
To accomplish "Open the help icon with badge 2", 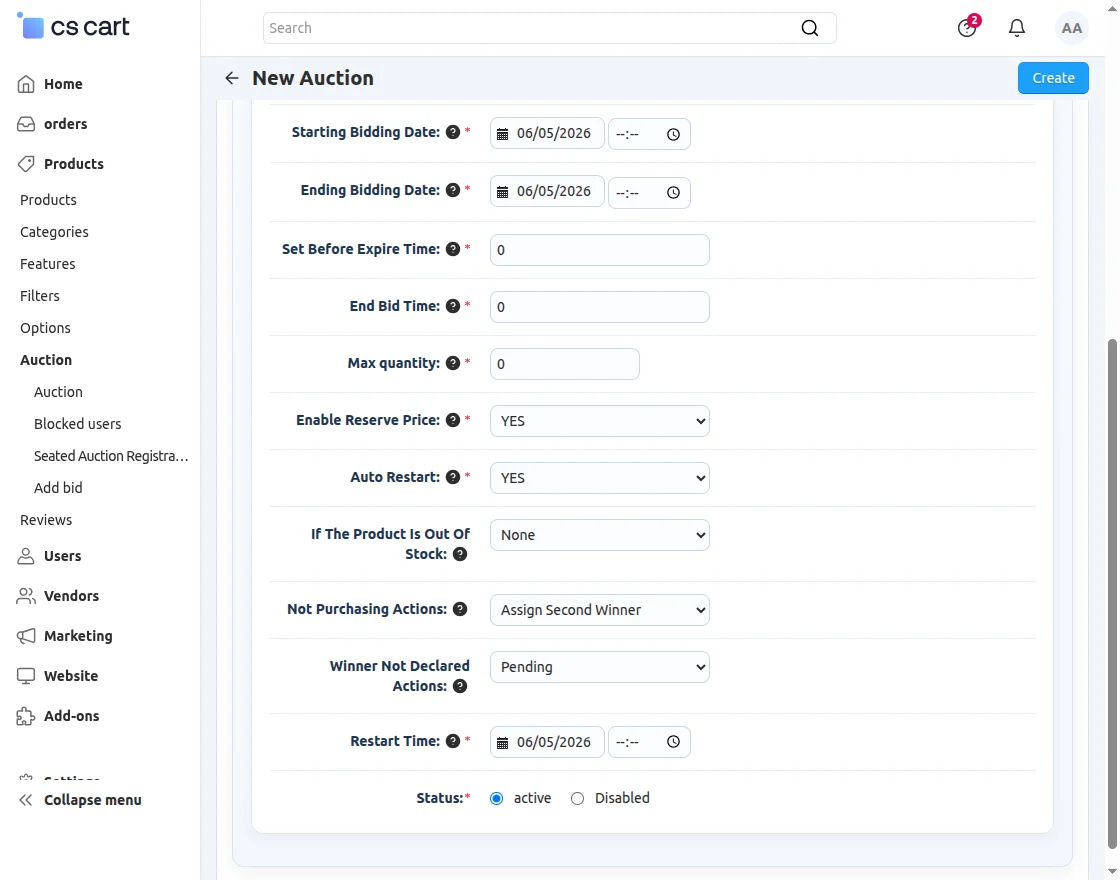I will (x=966, y=28).
